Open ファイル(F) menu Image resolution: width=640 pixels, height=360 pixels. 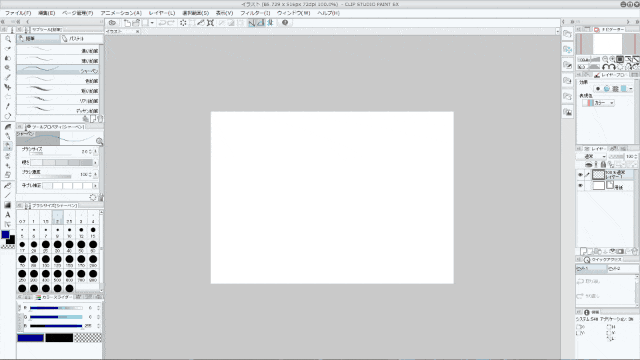pyautogui.click(x=18, y=13)
